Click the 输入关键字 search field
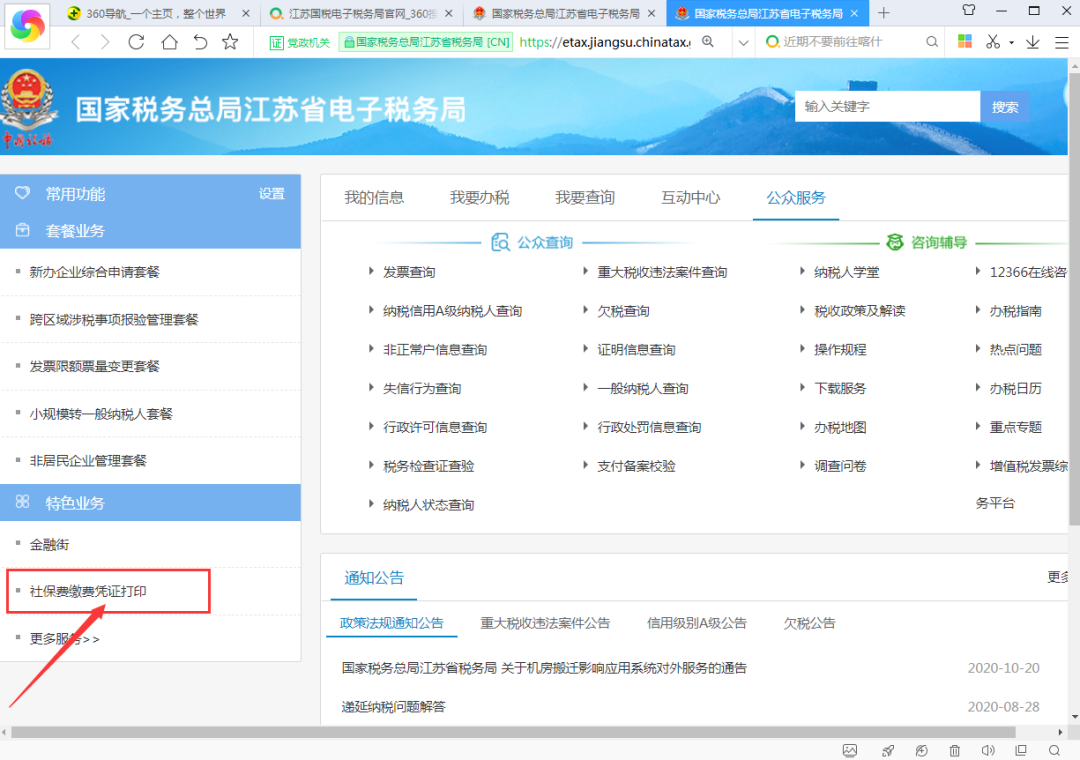 pos(887,107)
